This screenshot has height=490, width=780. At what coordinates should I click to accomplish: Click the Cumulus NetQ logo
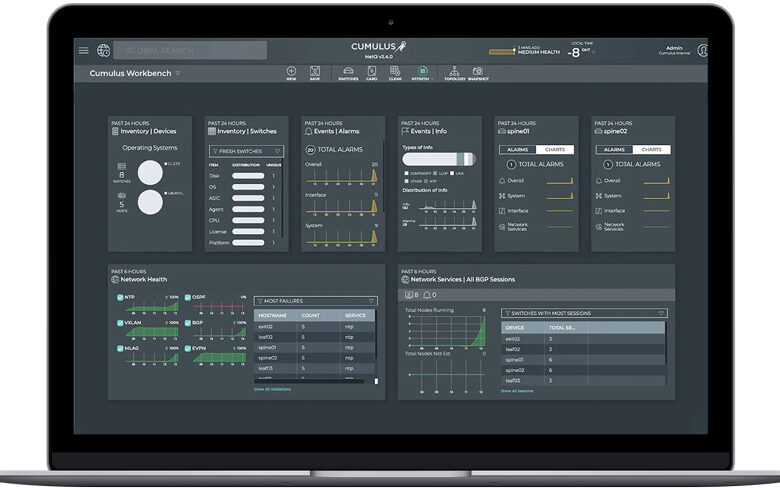379,49
